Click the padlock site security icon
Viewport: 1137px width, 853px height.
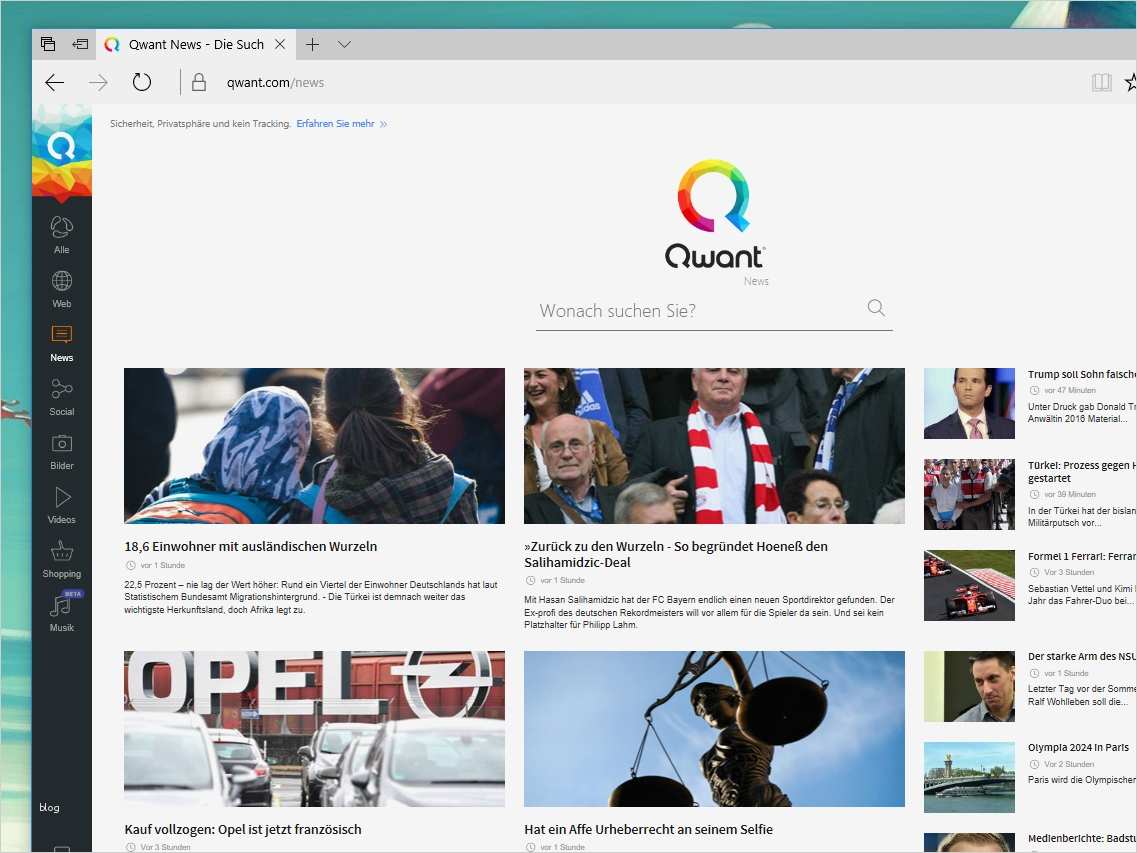coord(199,82)
